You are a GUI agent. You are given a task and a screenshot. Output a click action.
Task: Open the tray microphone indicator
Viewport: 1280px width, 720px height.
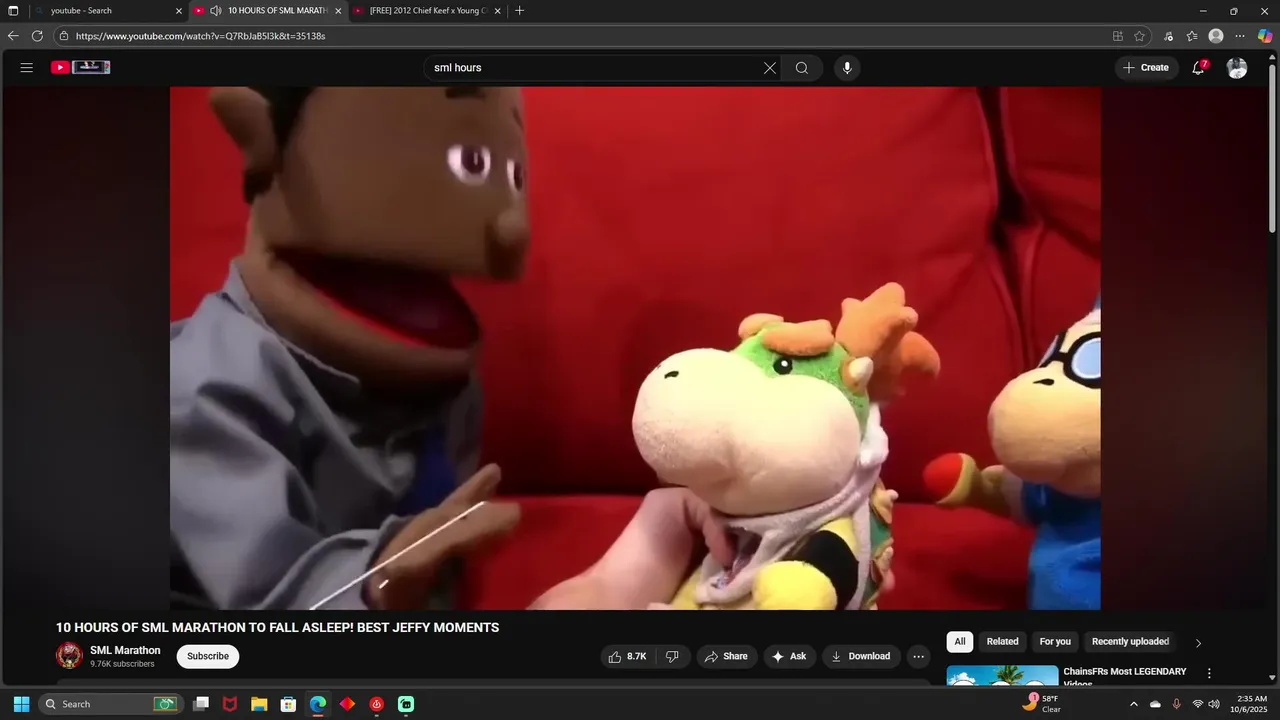pyautogui.click(x=1176, y=704)
